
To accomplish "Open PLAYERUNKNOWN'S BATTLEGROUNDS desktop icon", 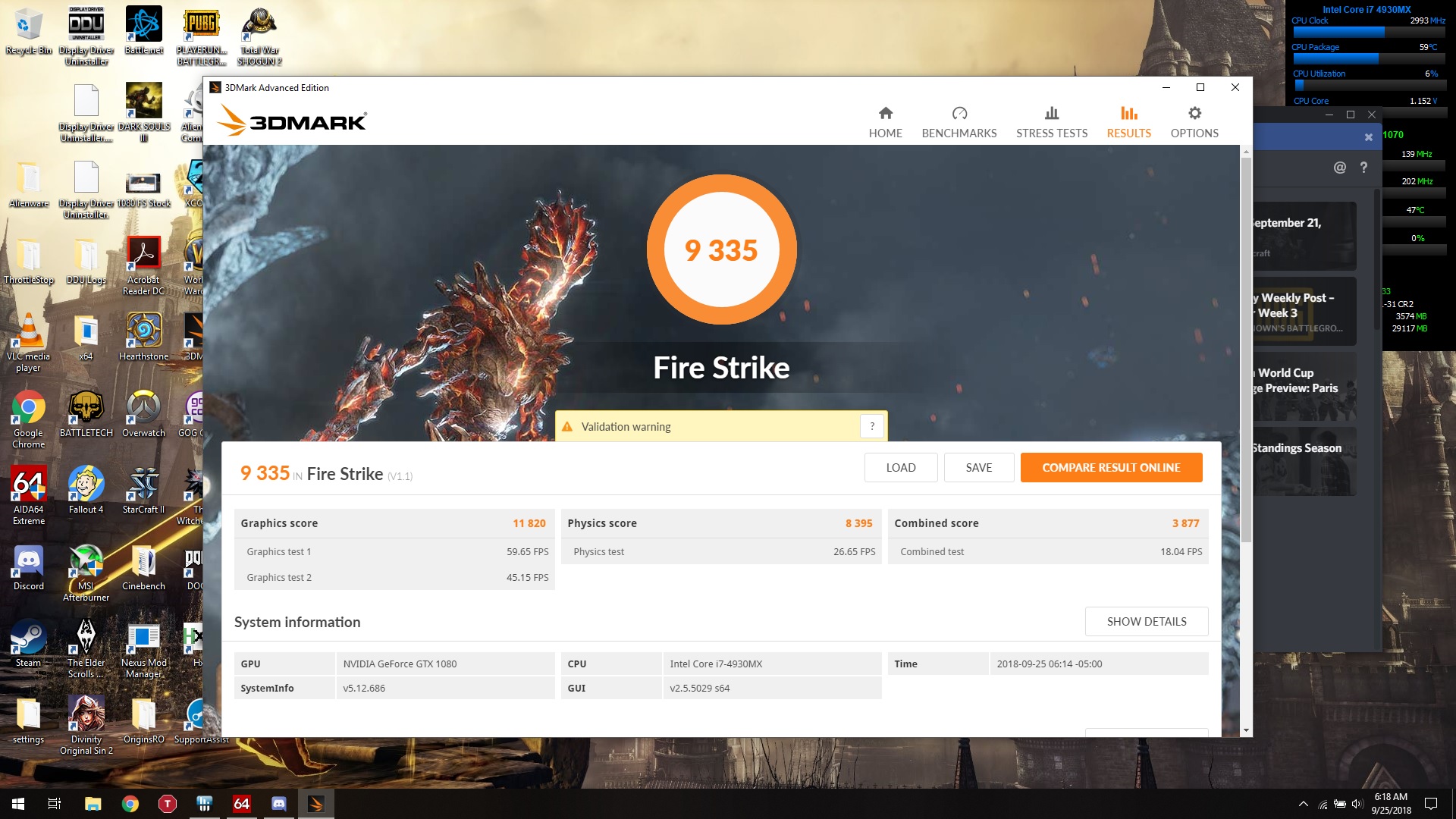I will (202, 36).
